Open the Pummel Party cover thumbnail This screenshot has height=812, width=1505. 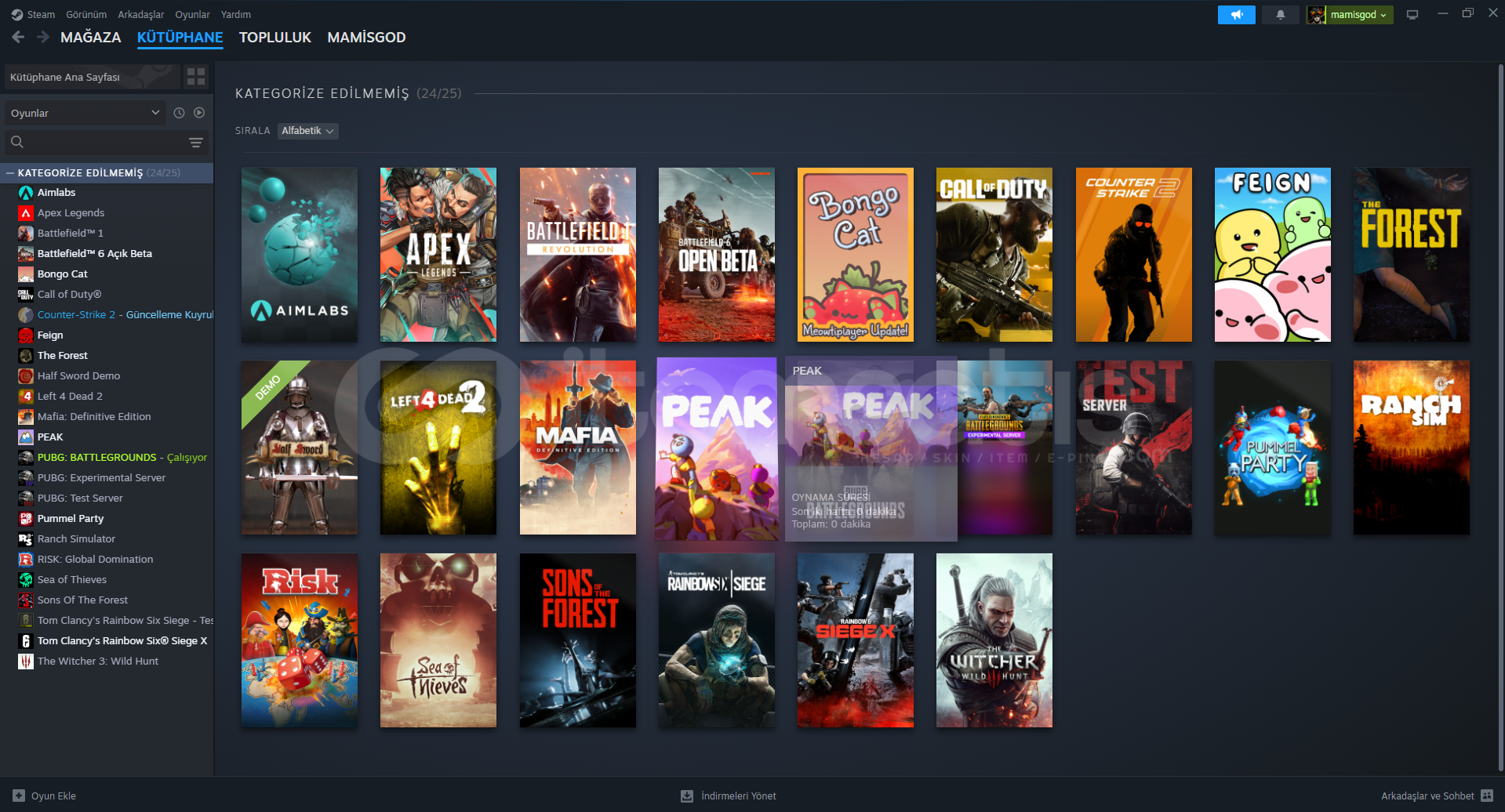click(x=1273, y=448)
